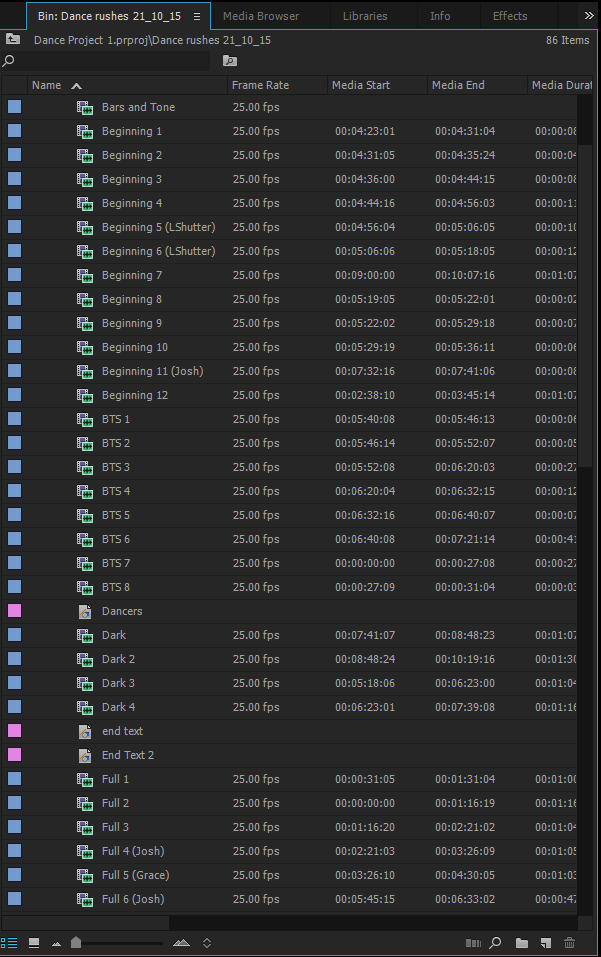Click the Clear trash can icon
The width and height of the screenshot is (601, 957).
569,943
